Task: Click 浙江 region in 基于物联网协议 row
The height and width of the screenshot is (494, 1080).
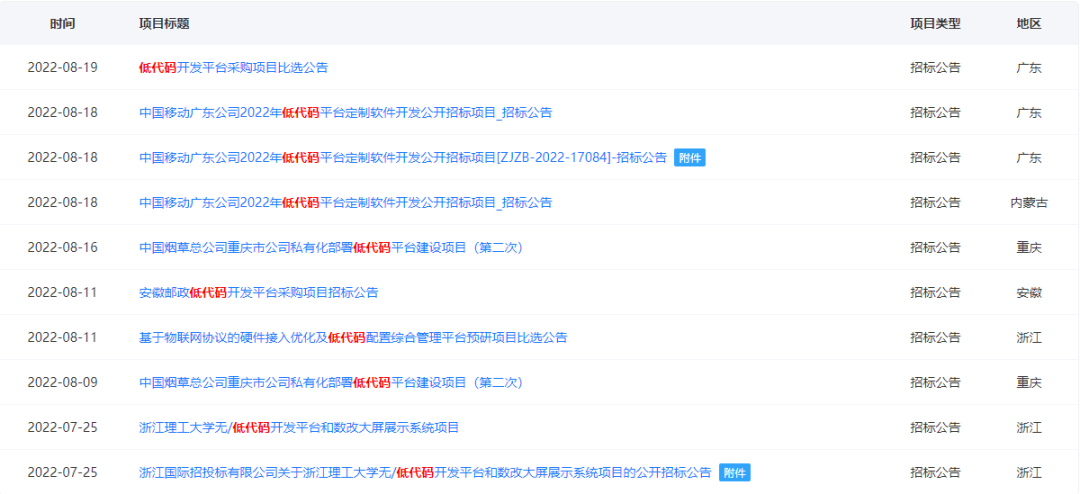Action: click(x=1028, y=338)
